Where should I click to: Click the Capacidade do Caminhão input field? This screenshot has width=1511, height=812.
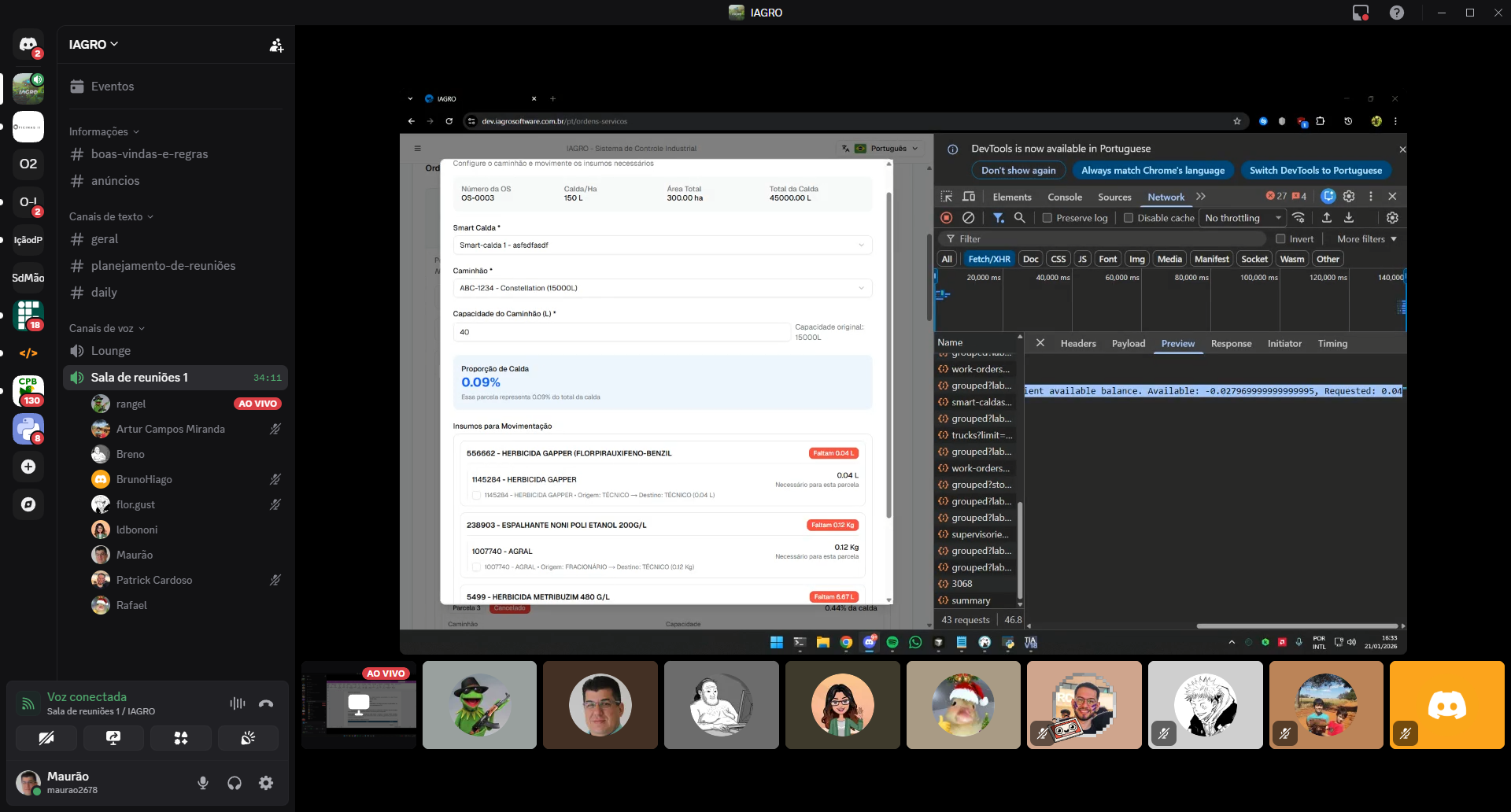(622, 332)
